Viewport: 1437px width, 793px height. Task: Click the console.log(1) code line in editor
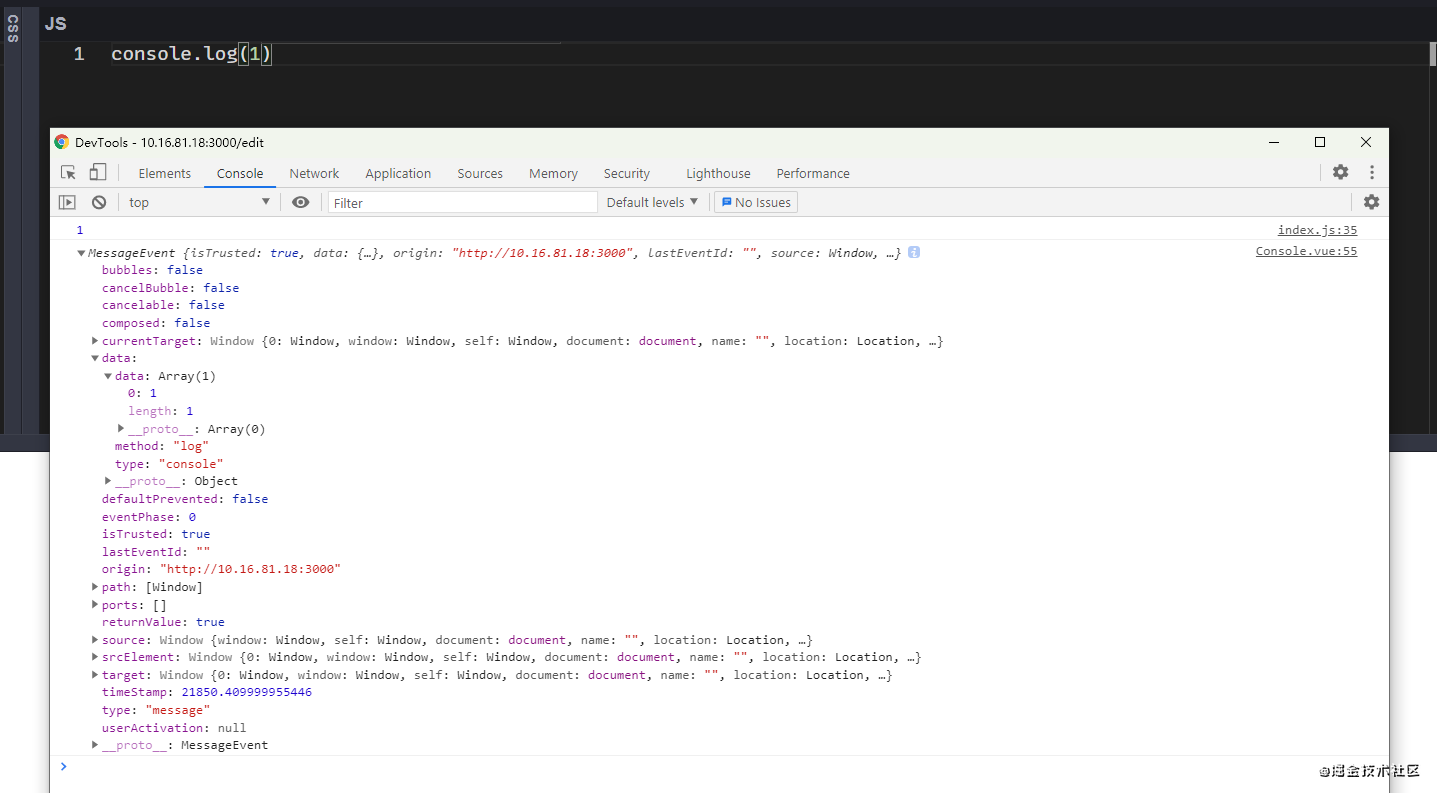[x=191, y=54]
